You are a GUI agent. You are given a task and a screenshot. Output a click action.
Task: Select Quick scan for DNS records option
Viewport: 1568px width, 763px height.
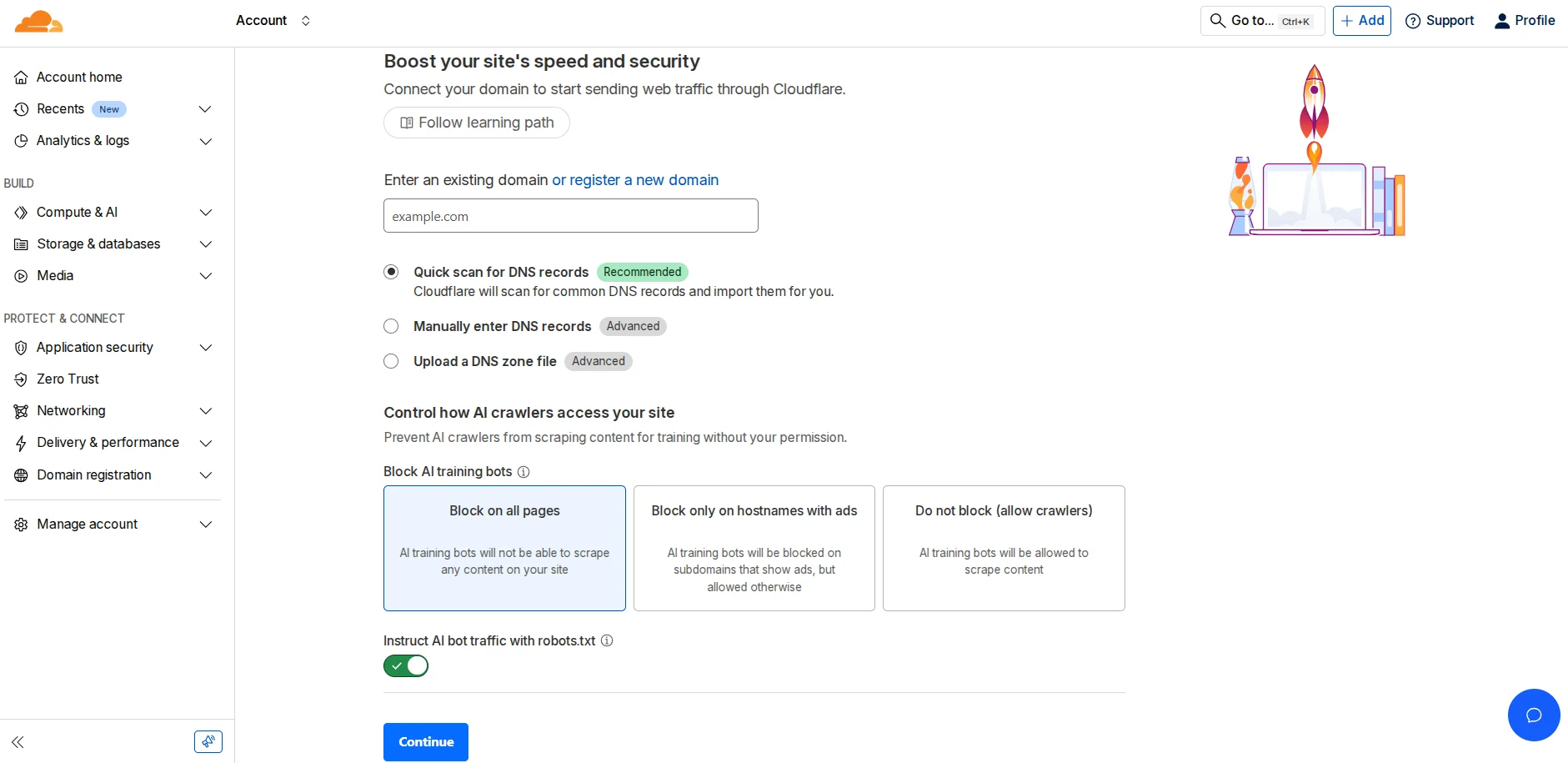391,272
